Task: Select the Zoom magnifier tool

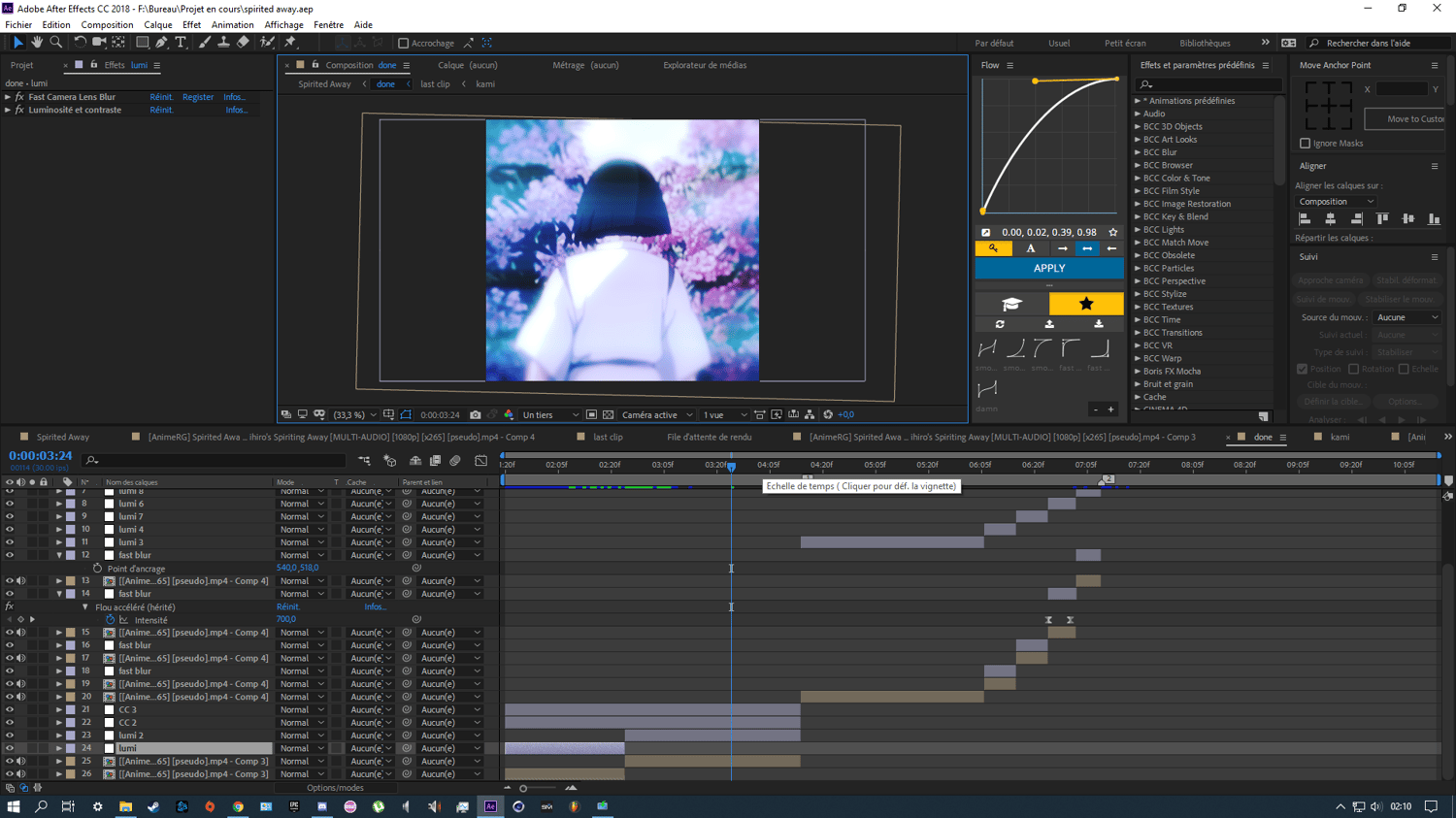Action: point(56,43)
